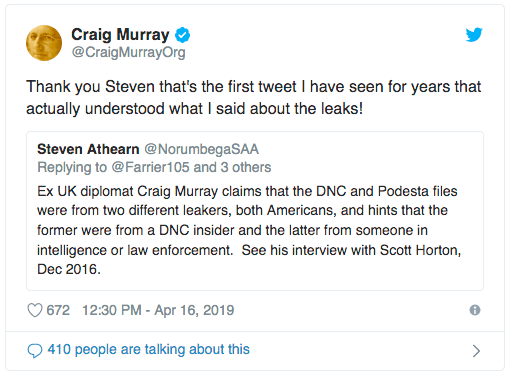Open the quoted tweet body text

click(x=249, y=230)
